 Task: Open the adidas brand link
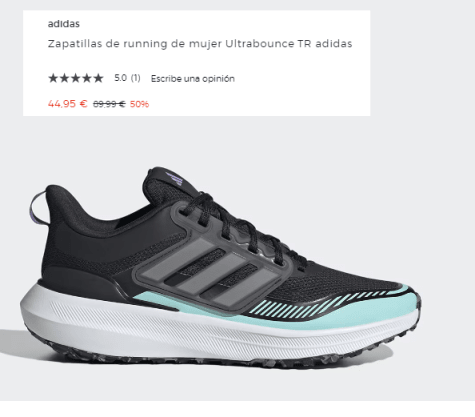[64, 24]
